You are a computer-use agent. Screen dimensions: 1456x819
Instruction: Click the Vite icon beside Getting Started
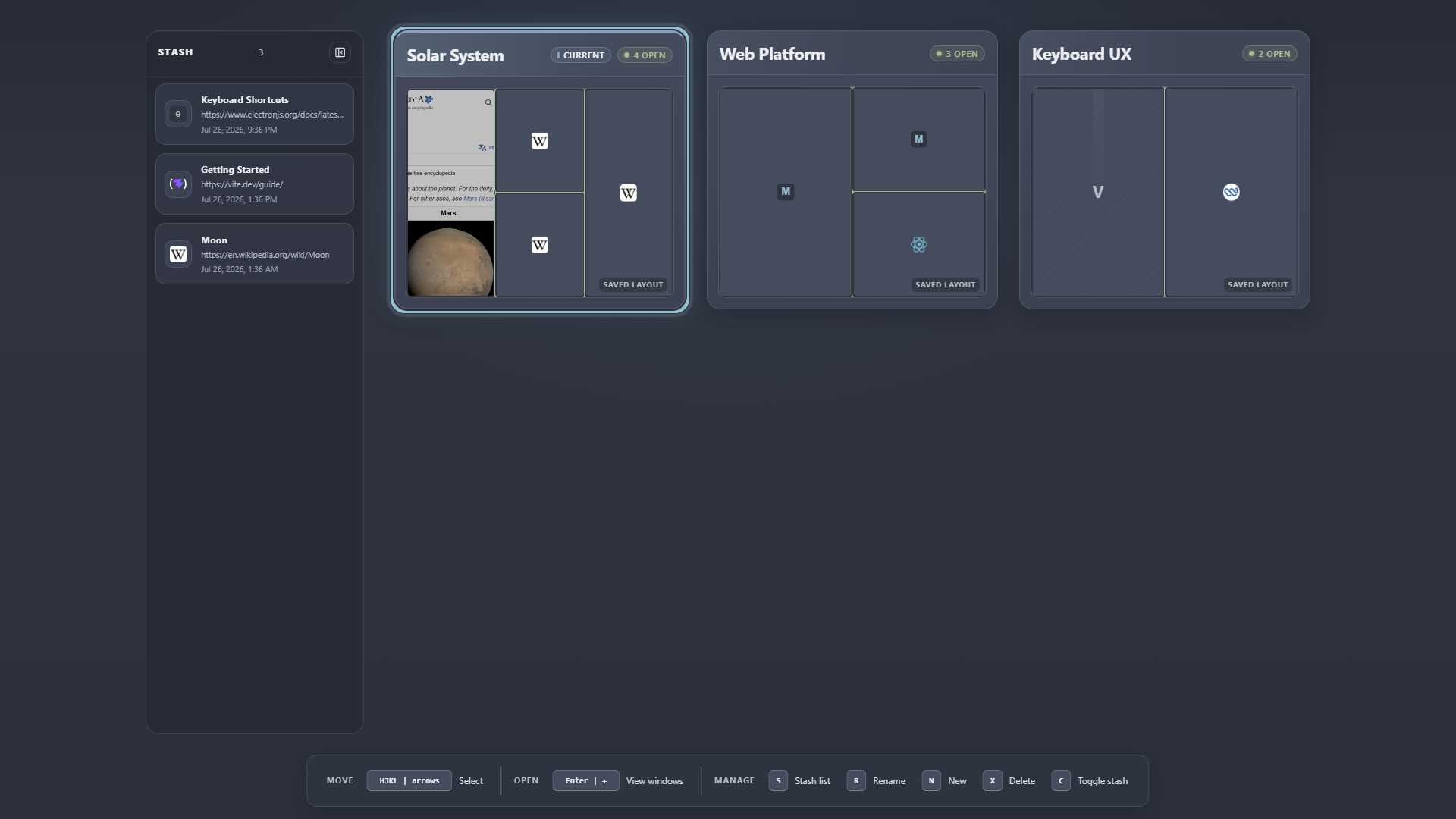(178, 184)
